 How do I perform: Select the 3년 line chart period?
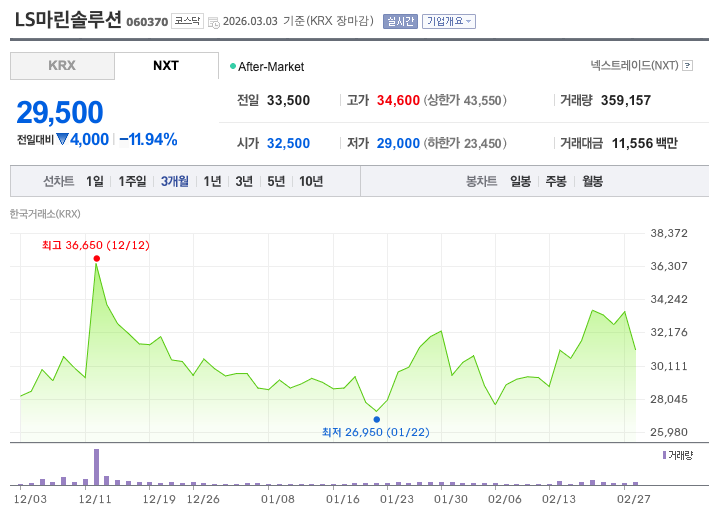coord(244,181)
